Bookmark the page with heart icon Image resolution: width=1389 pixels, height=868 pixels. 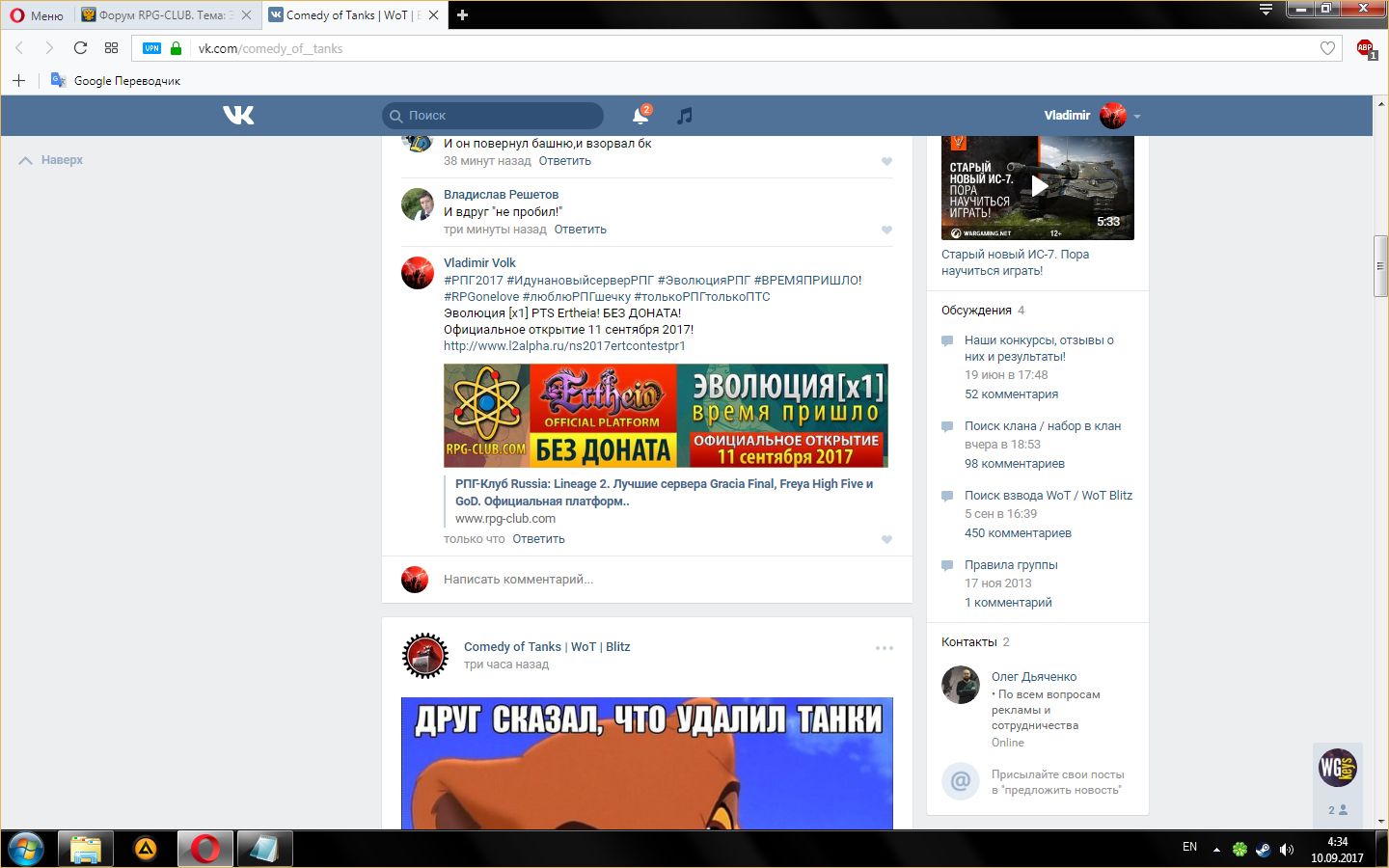coord(1327,48)
